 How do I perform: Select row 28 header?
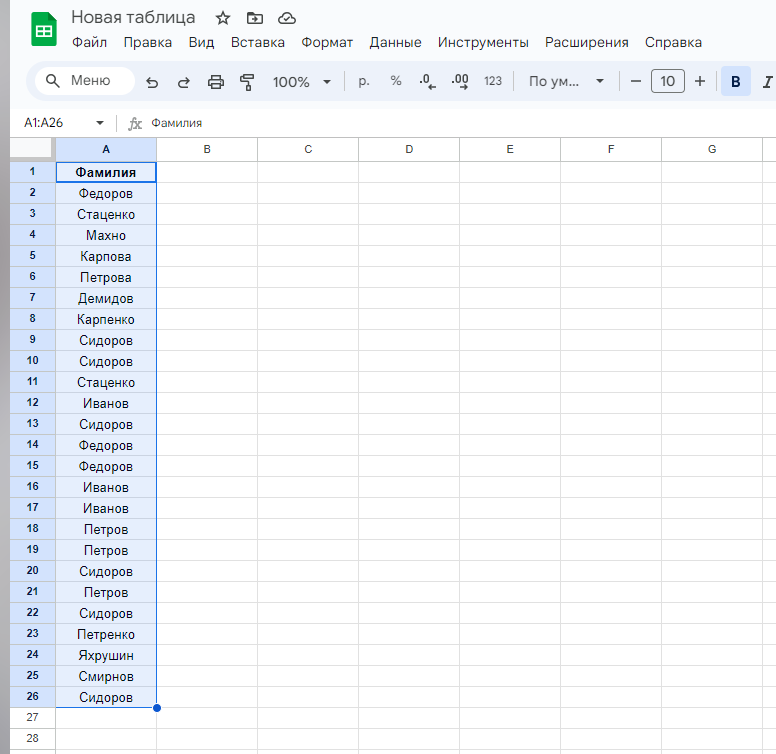pos(33,739)
